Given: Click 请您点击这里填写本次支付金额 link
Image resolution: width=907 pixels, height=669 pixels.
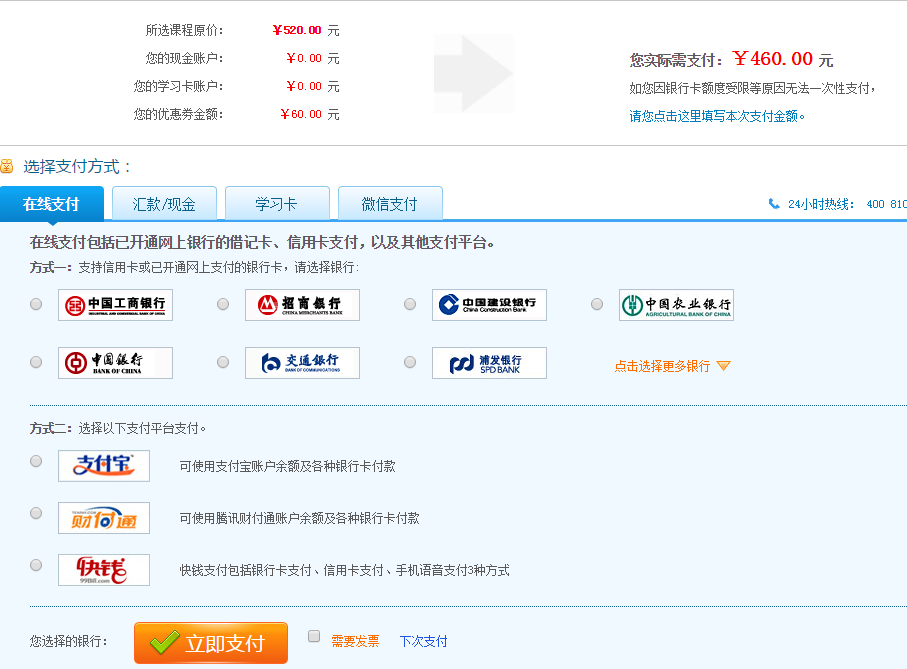Looking at the screenshot, I should pos(717,116).
